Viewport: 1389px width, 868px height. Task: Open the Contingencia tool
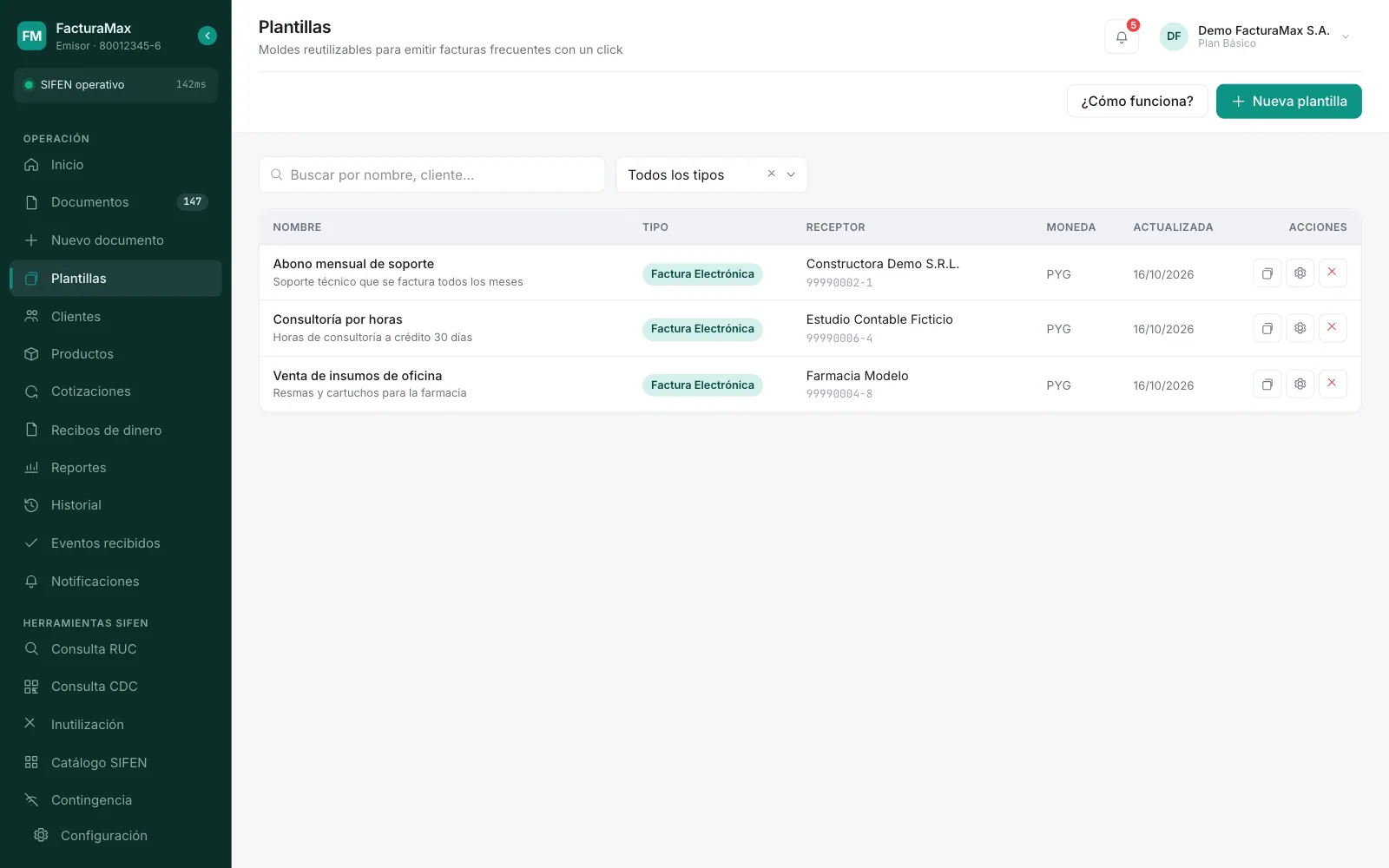[x=115, y=800]
